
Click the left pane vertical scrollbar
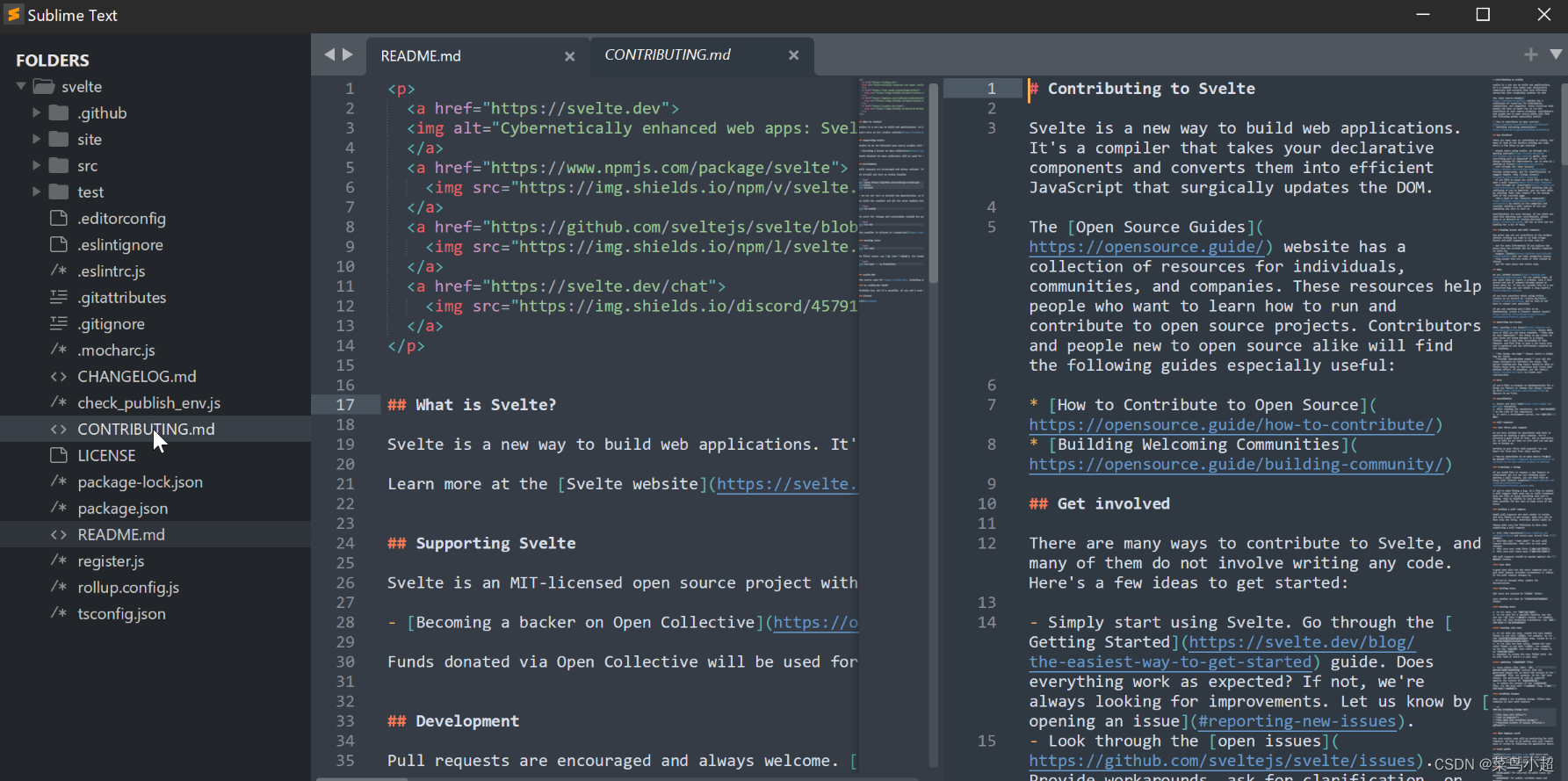(x=934, y=184)
